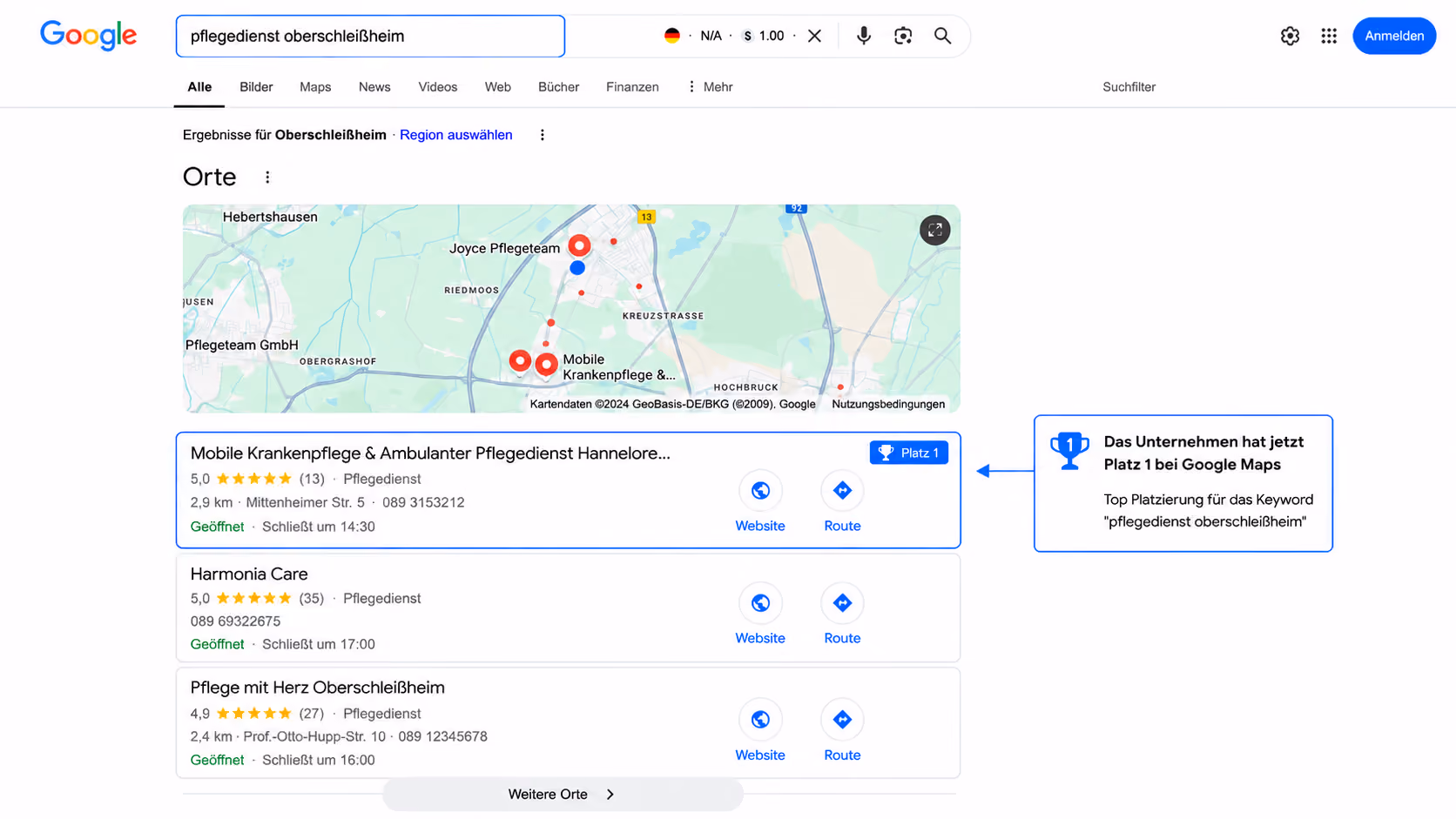
Task: Open Website of Mobile Krankenpflege listing
Action: 760,502
